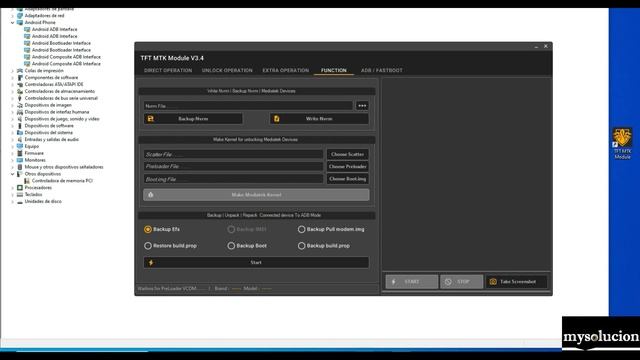The width and height of the screenshot is (640, 360).
Task: Click the Adaptadores de red icon
Action: [20, 16]
